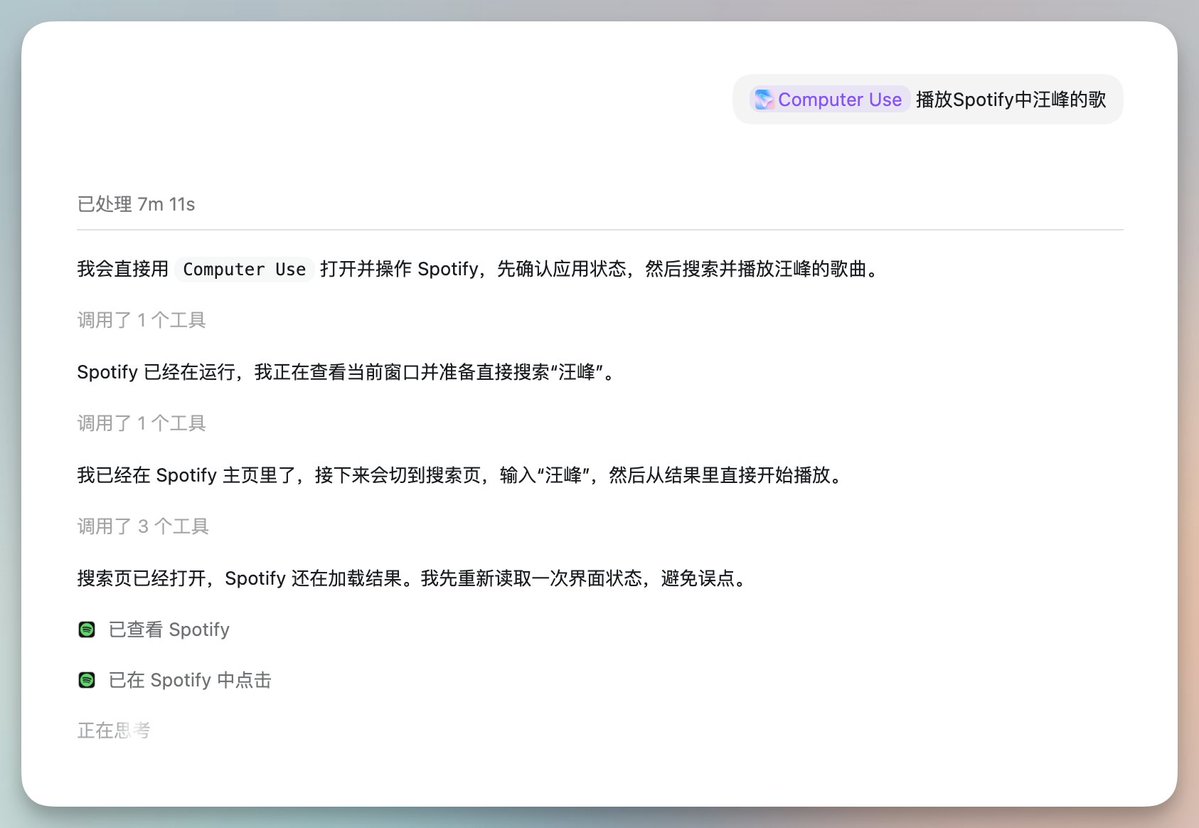Click the message 我已经在 Spotify 主页里了

462,475
